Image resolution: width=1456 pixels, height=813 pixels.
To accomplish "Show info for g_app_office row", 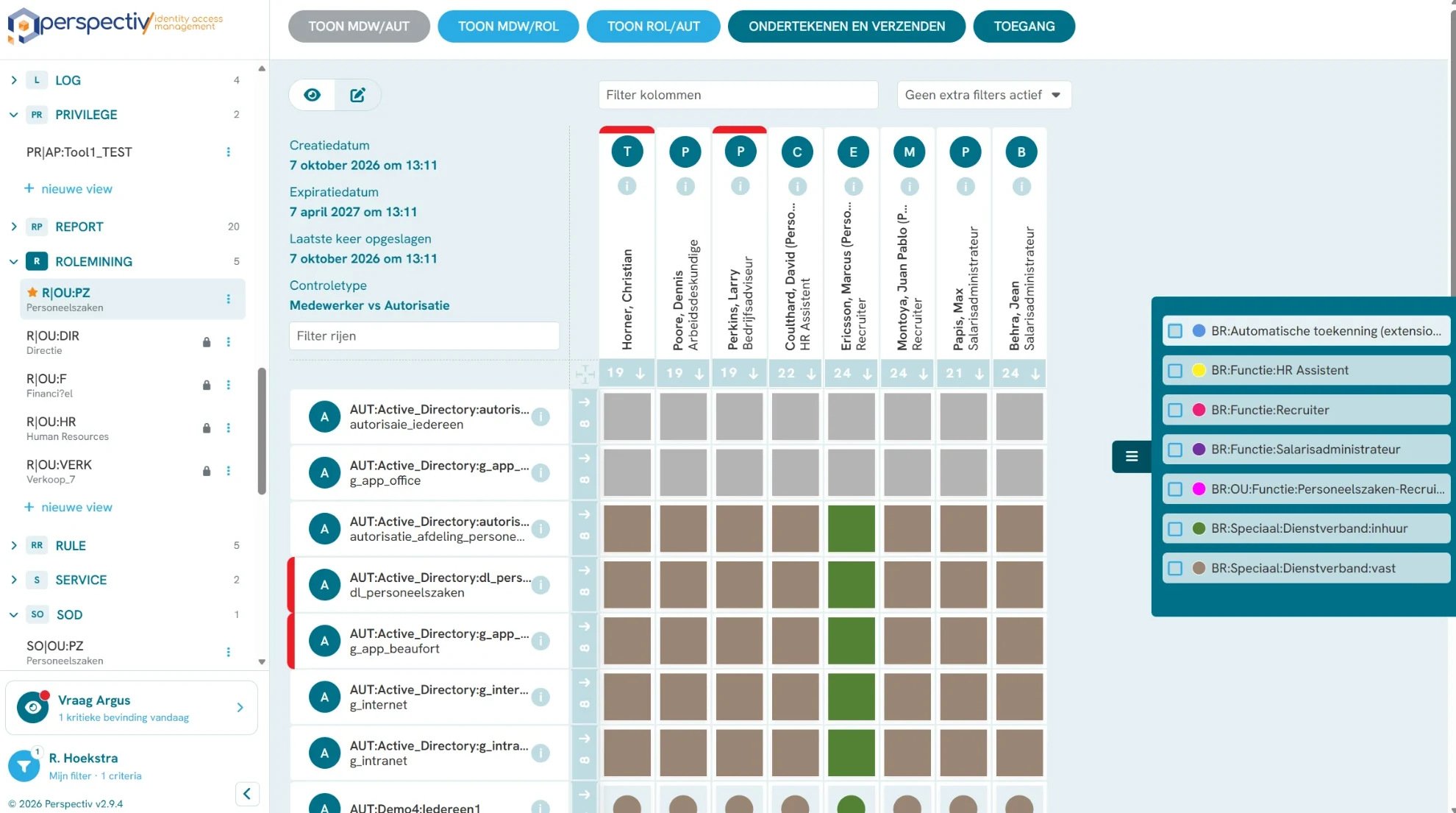I will [x=540, y=473].
